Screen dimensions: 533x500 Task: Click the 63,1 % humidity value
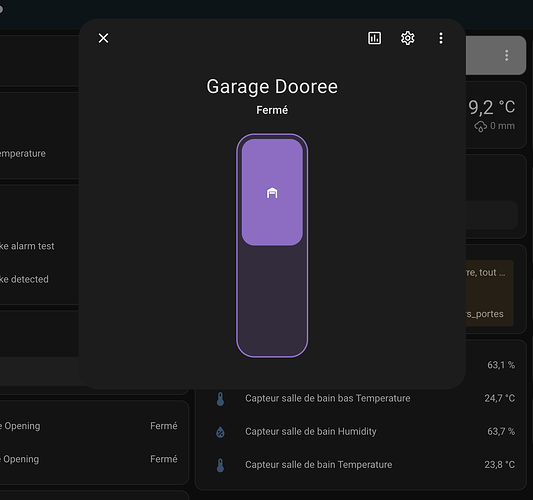(501, 365)
